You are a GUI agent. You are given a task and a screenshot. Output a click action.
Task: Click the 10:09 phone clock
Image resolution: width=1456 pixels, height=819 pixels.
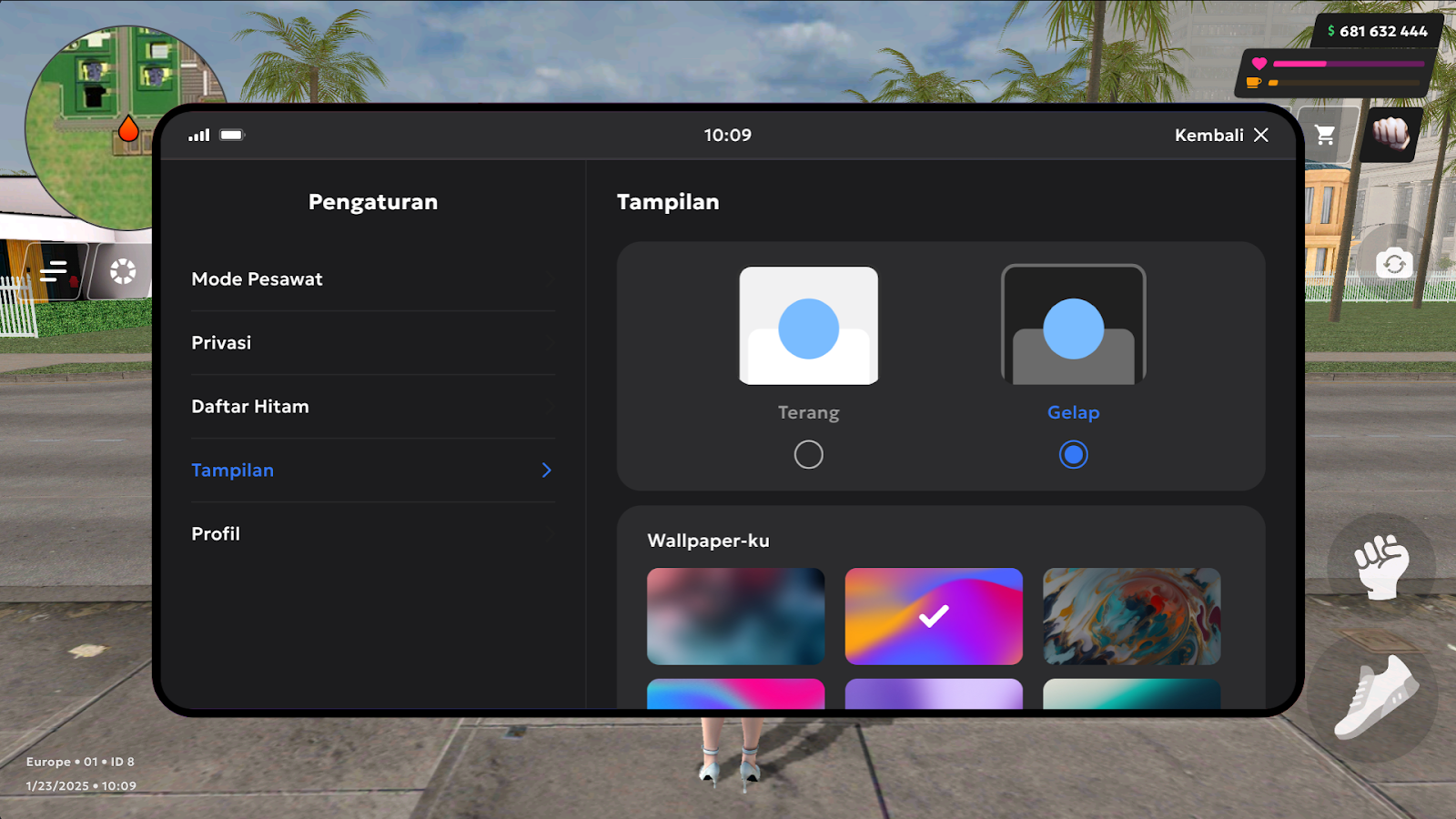pos(728,135)
